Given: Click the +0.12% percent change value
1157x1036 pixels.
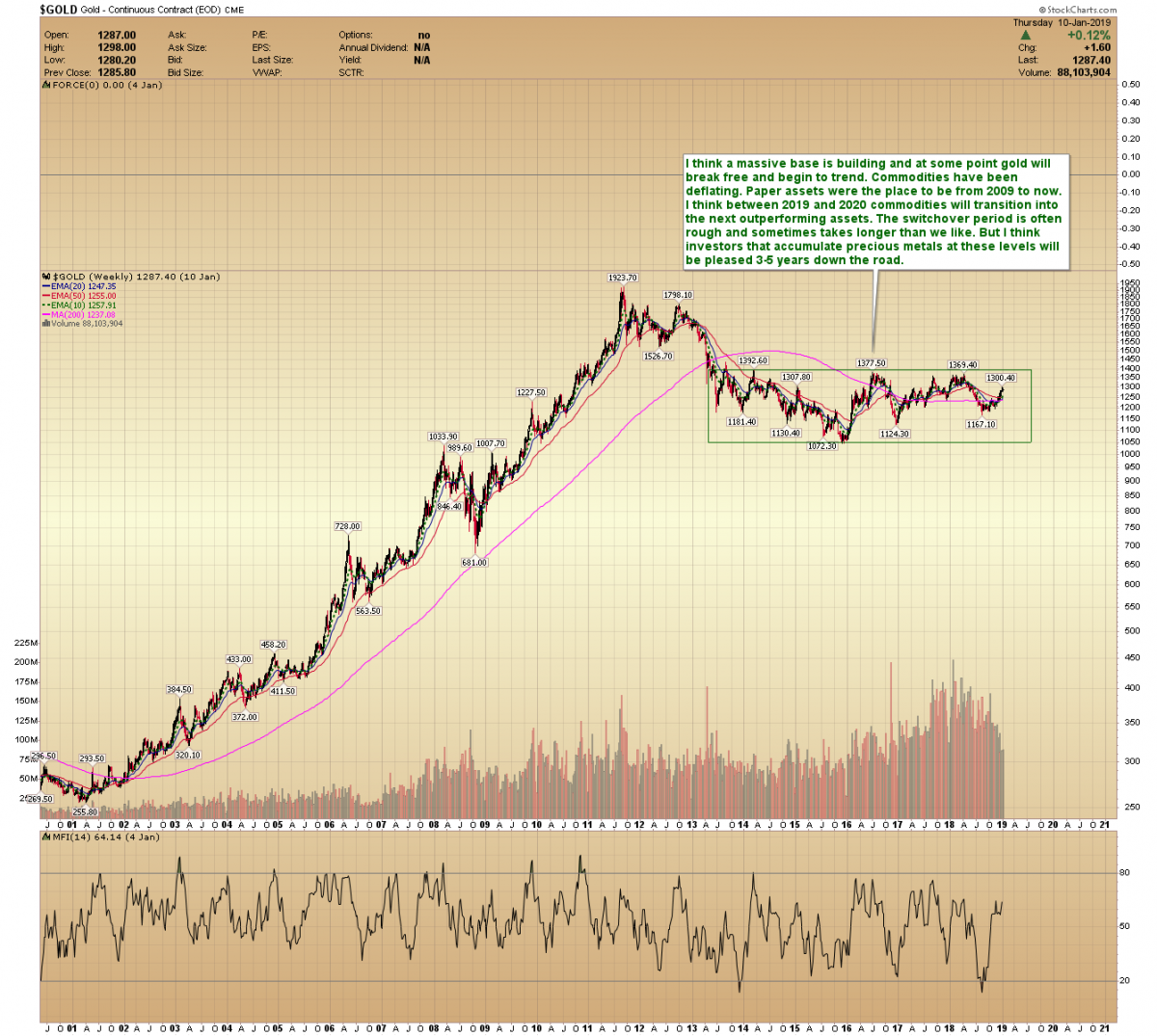Looking at the screenshot, I should [x=1088, y=35].
